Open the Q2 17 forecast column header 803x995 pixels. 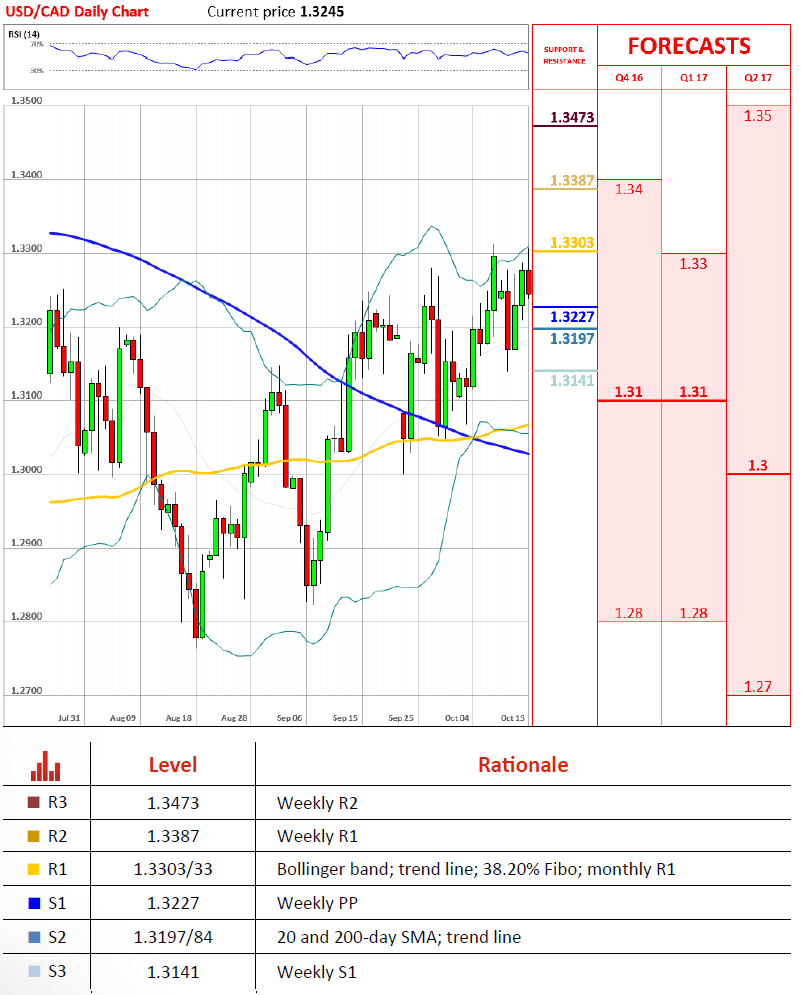[x=757, y=77]
